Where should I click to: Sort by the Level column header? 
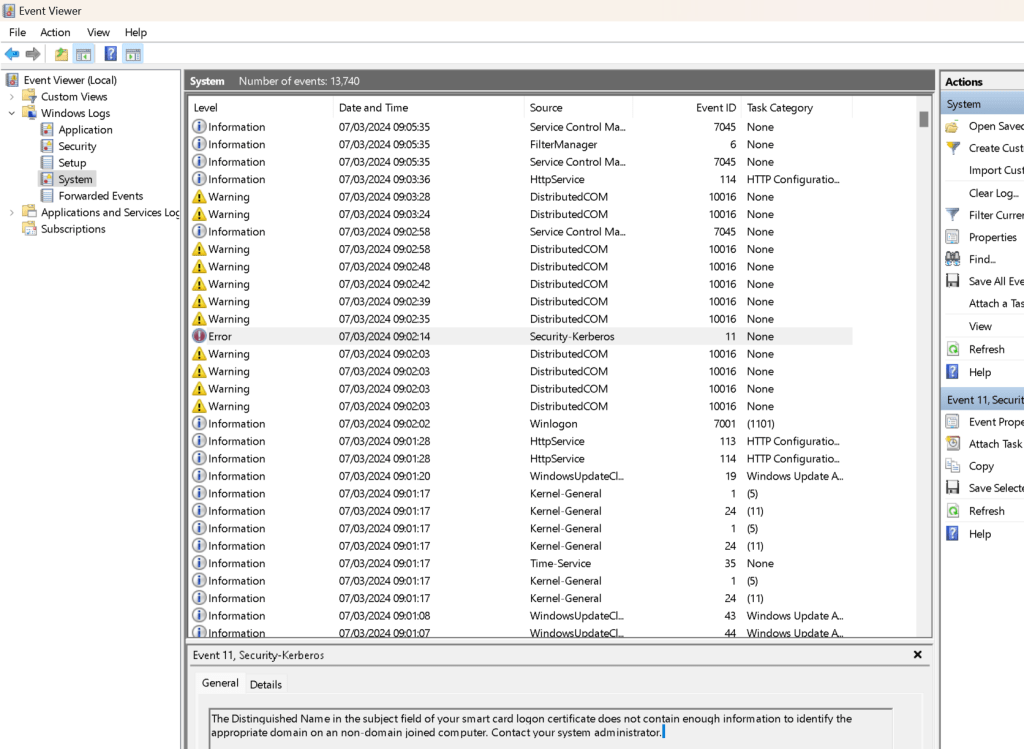261,108
